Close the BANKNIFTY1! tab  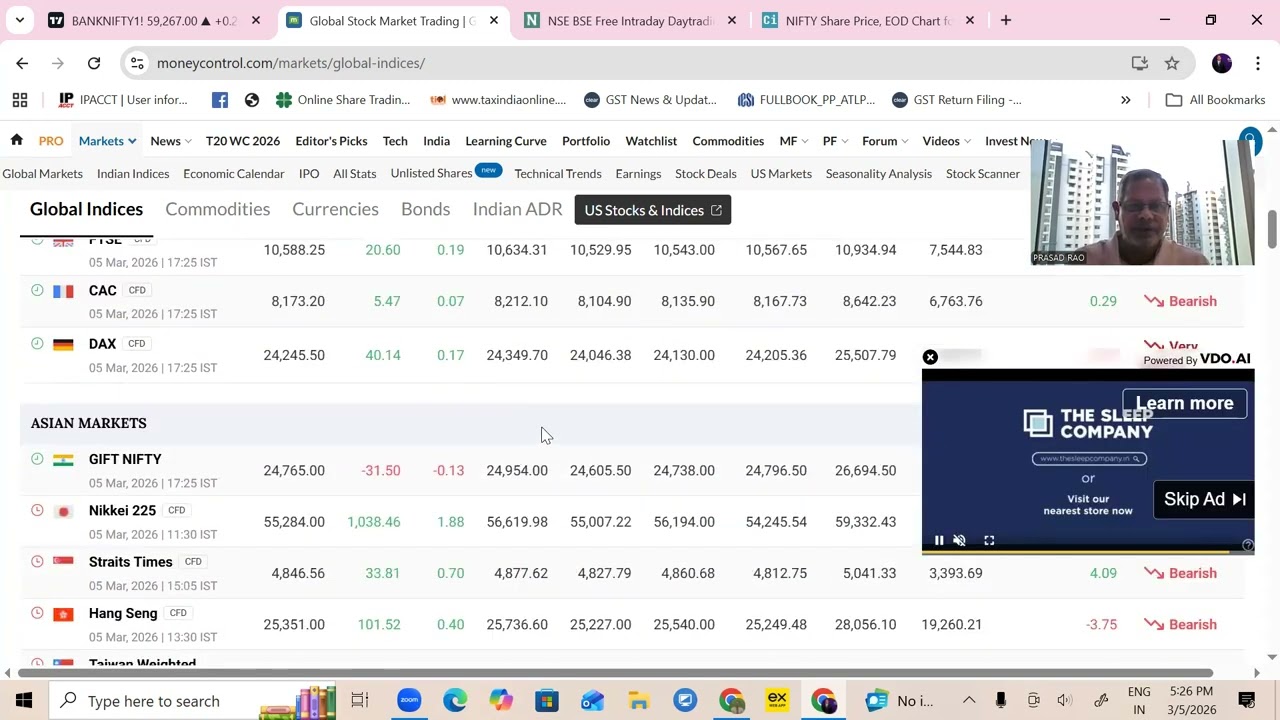256,20
